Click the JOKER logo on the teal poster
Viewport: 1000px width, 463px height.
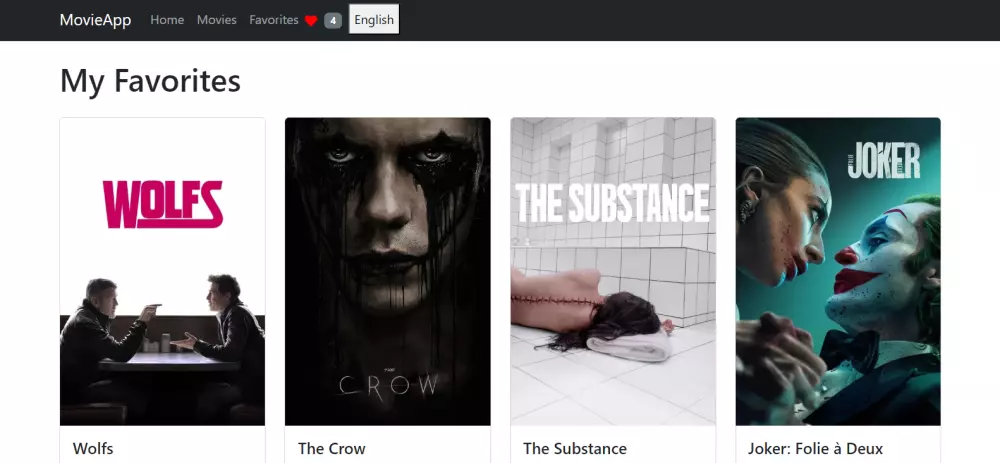(x=884, y=161)
